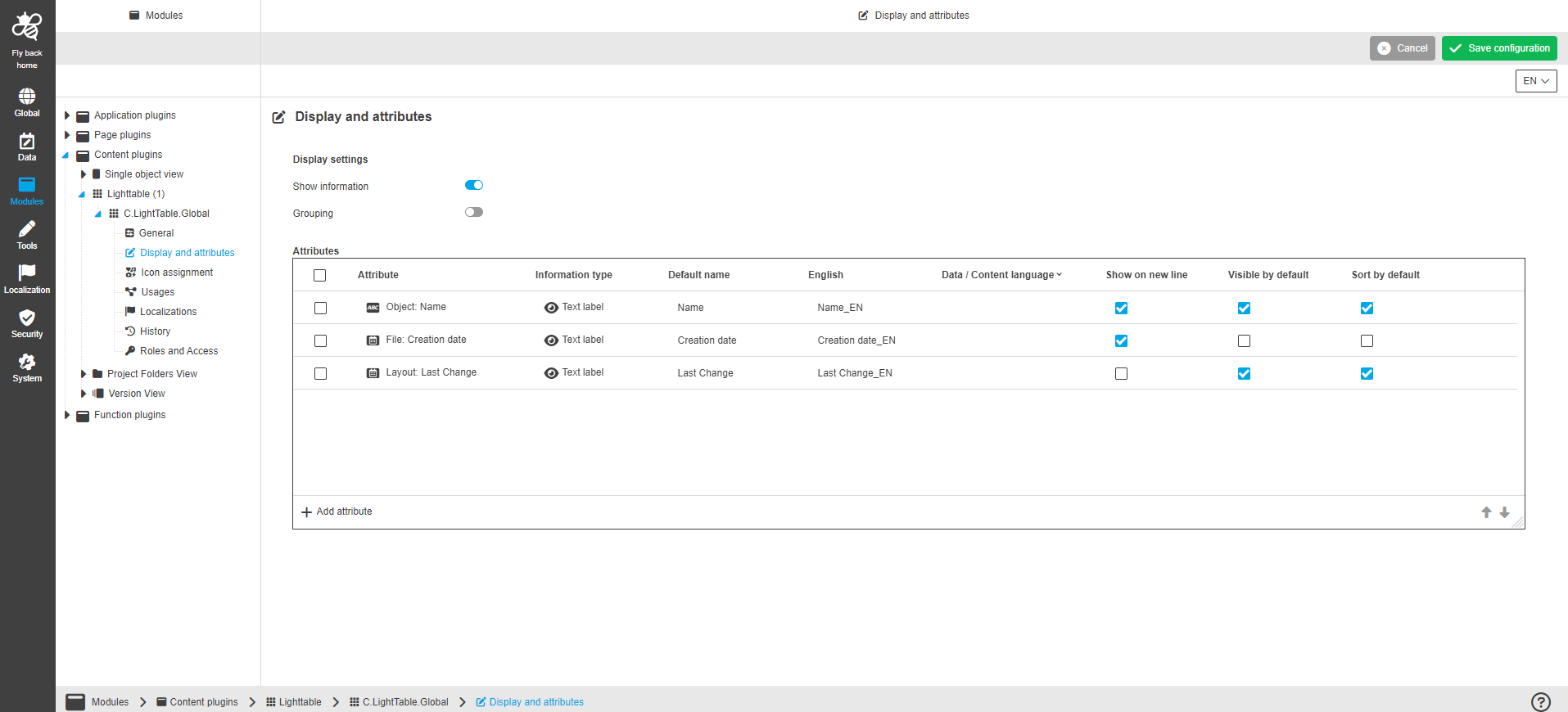1568x712 pixels.
Task: Toggle the Show information switch
Action: point(474,185)
